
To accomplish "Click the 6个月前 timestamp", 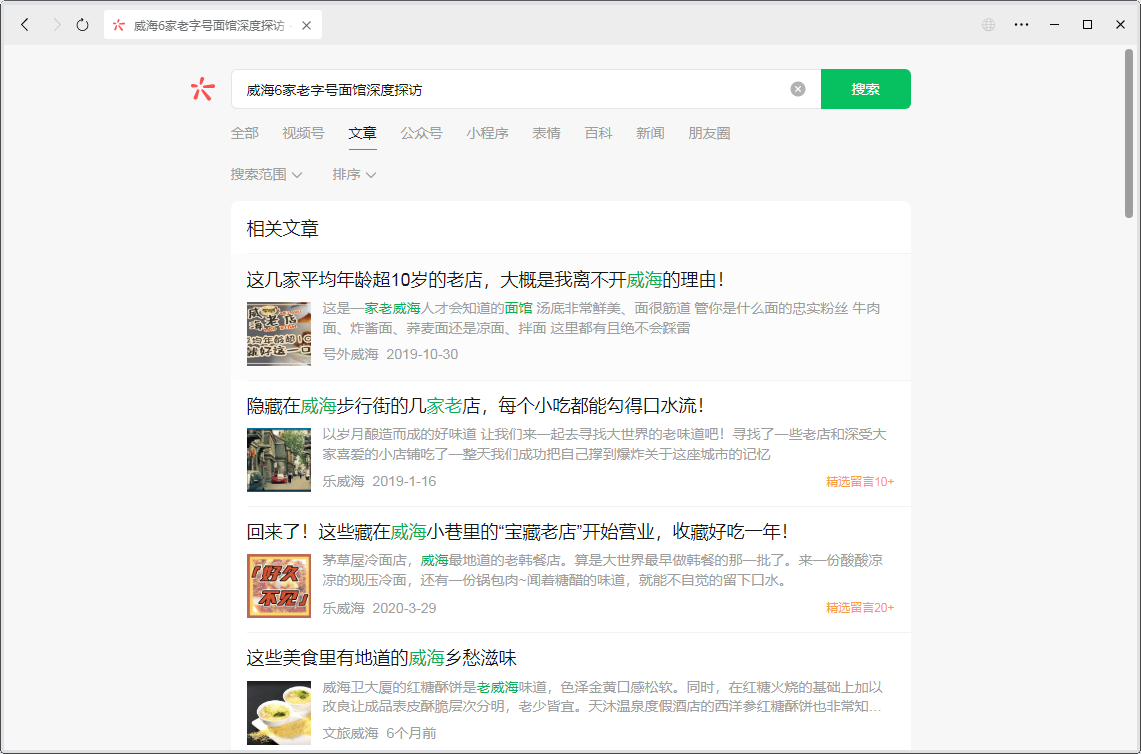I will tap(411, 733).
